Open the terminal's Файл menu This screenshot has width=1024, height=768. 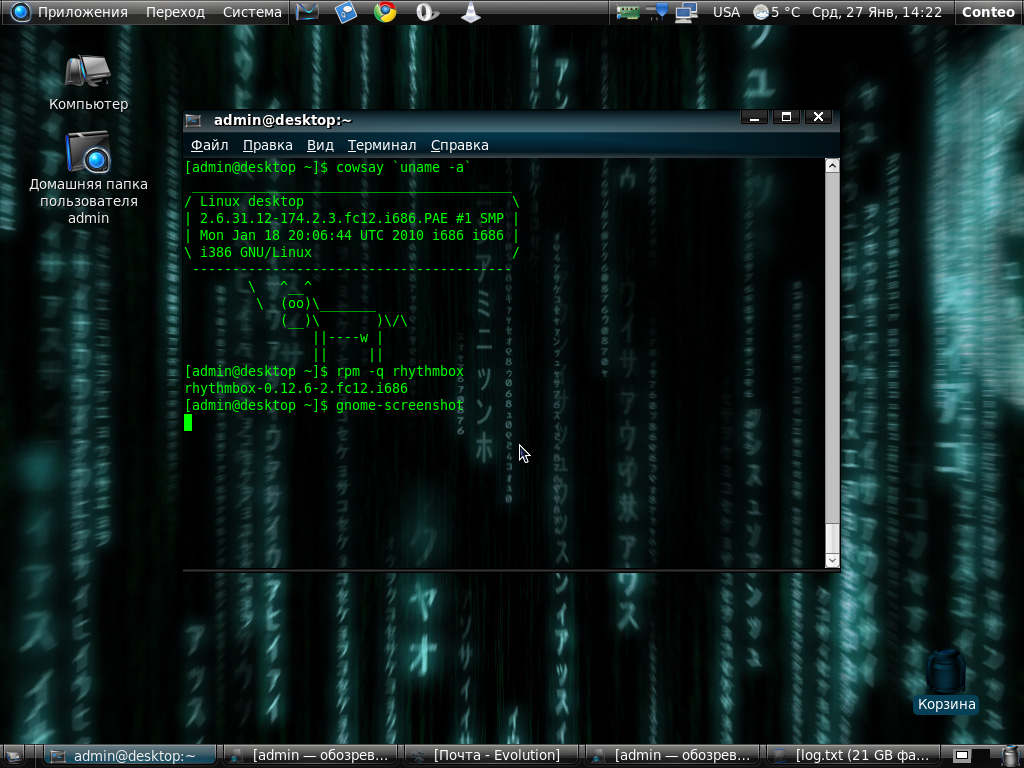[x=210, y=145]
